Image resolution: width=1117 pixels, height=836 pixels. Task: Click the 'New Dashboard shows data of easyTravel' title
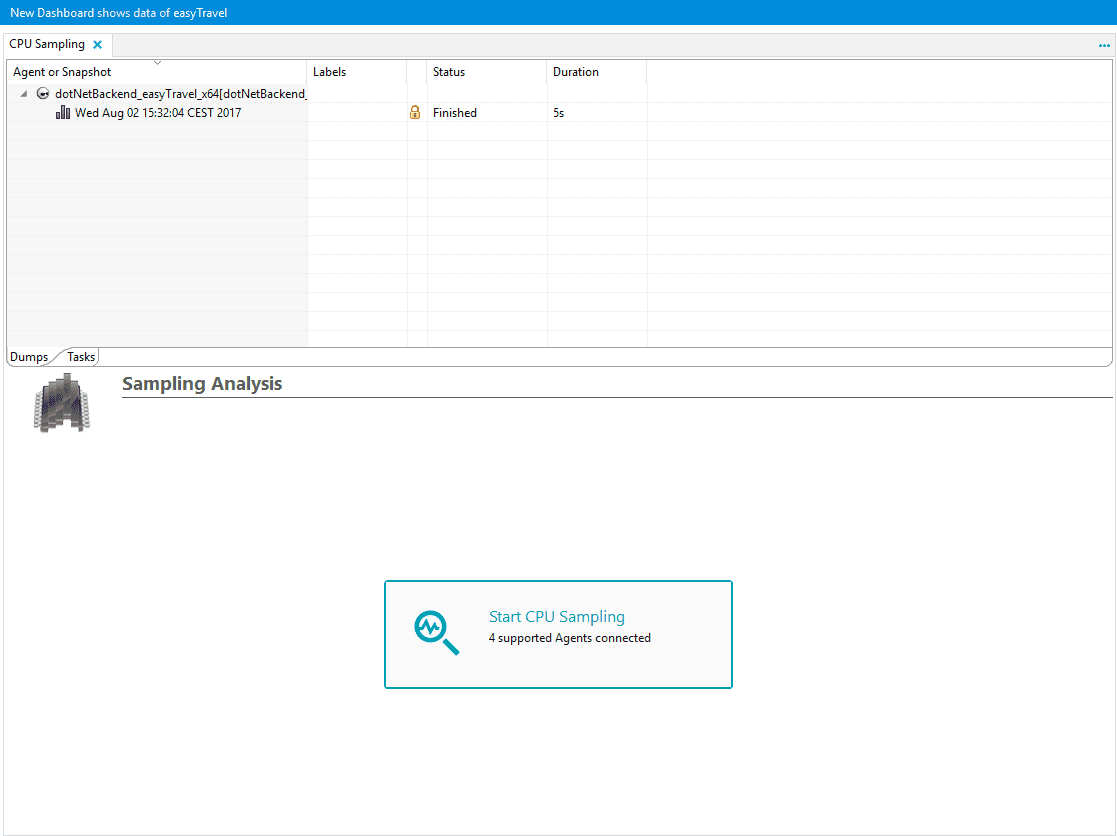coord(118,13)
